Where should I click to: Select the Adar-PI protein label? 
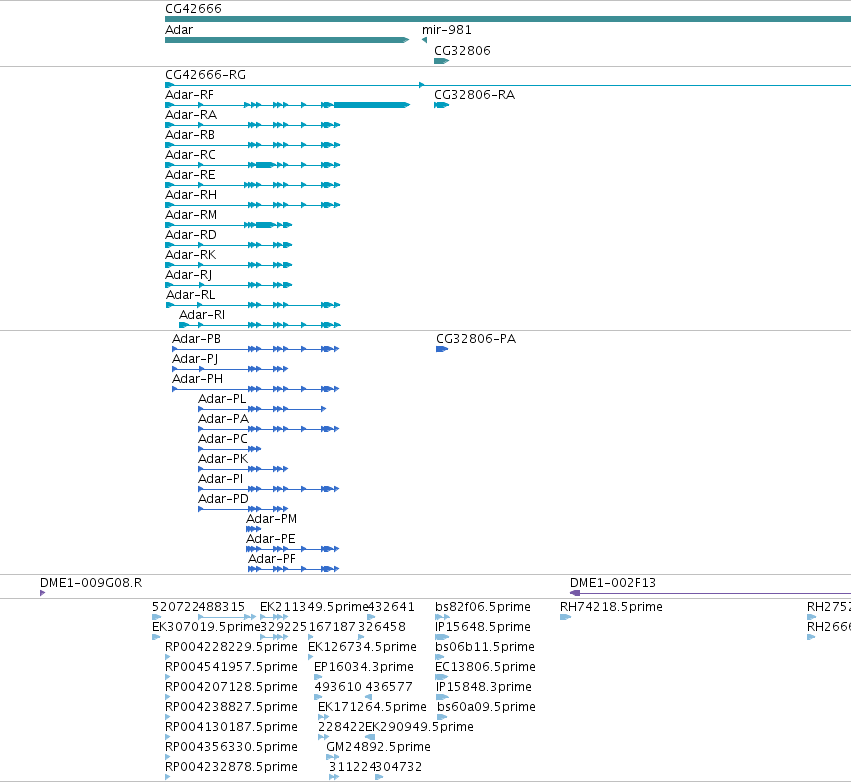pos(221,479)
